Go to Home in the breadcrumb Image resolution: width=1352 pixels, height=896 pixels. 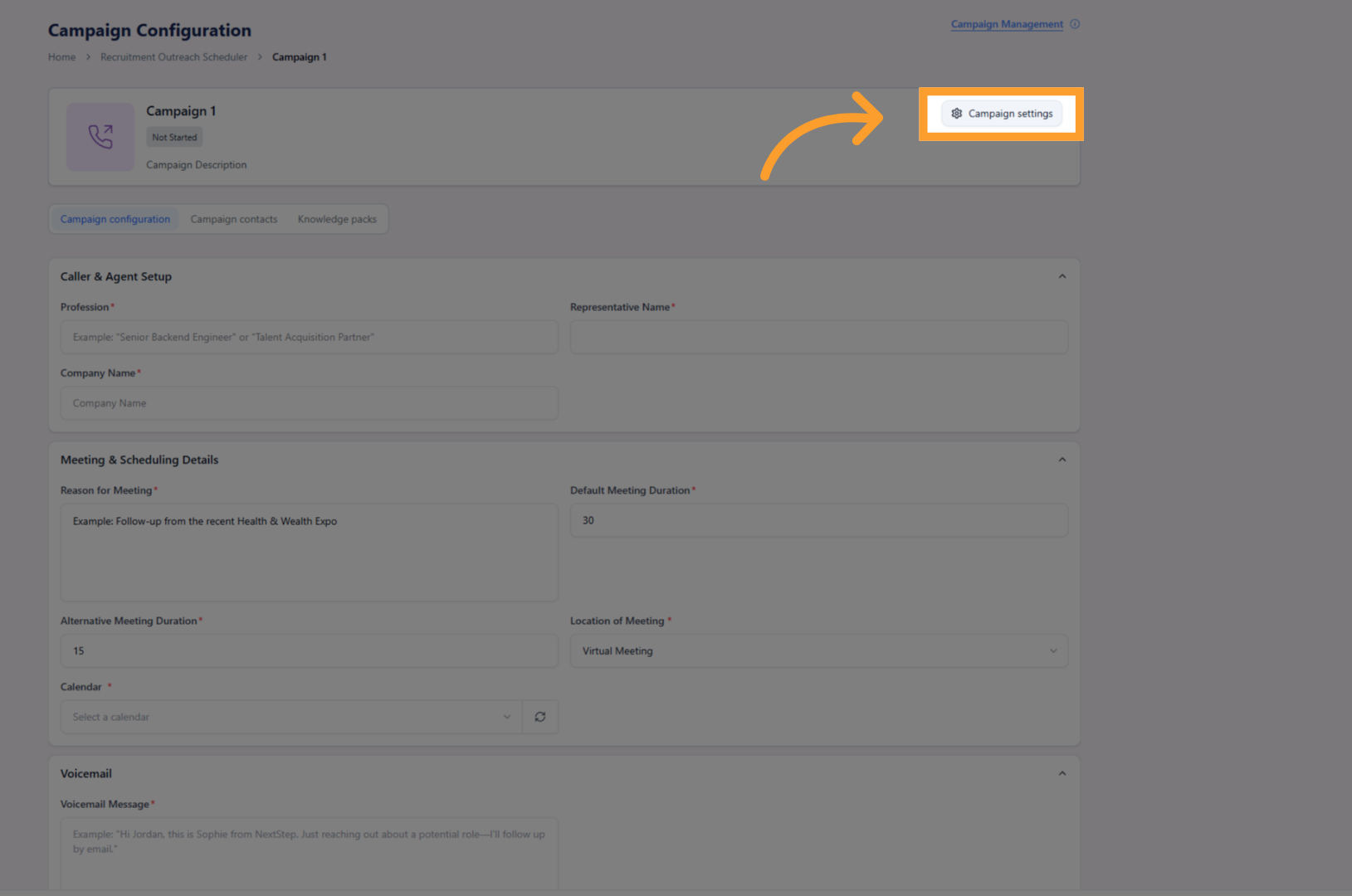point(61,57)
